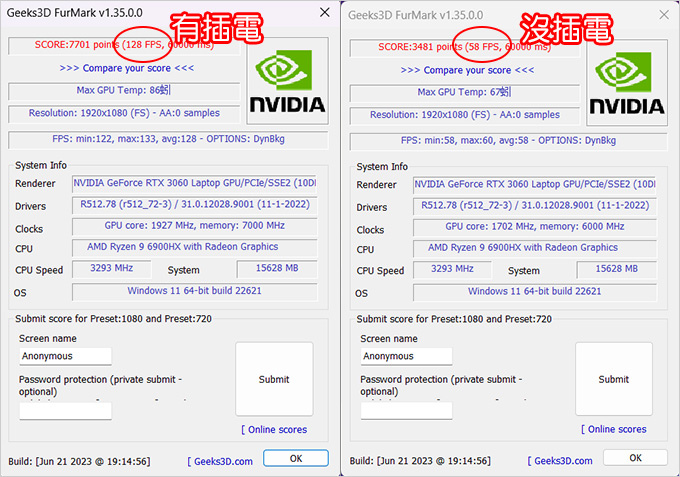Close the right FurMark window
The image size is (680, 477).
click(664, 15)
